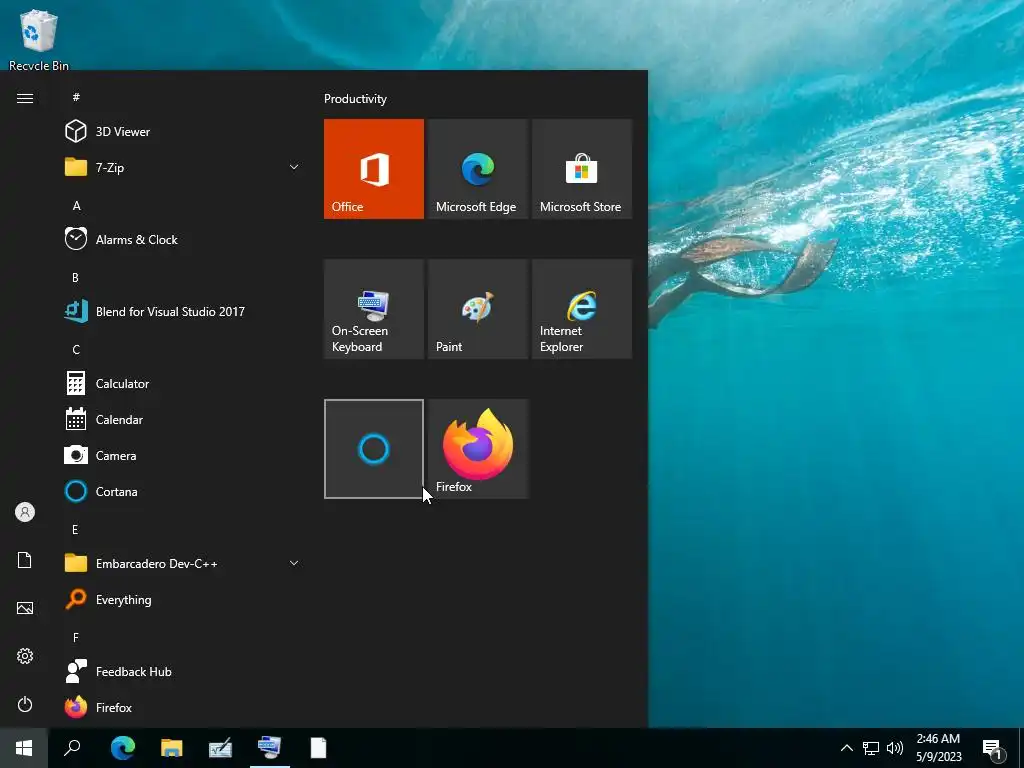Open Calendar from the app list
Screen dimensions: 1024x768
(x=182, y=419)
